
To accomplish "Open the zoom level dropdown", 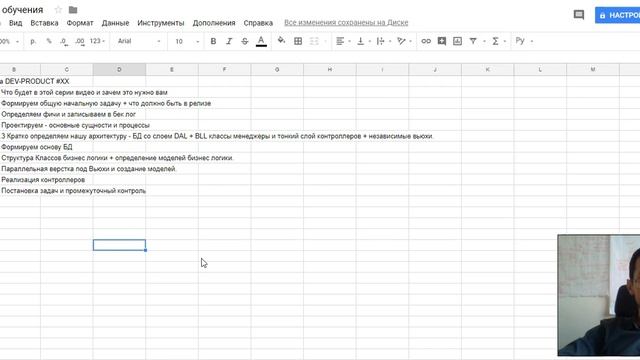I will [x=9, y=41].
